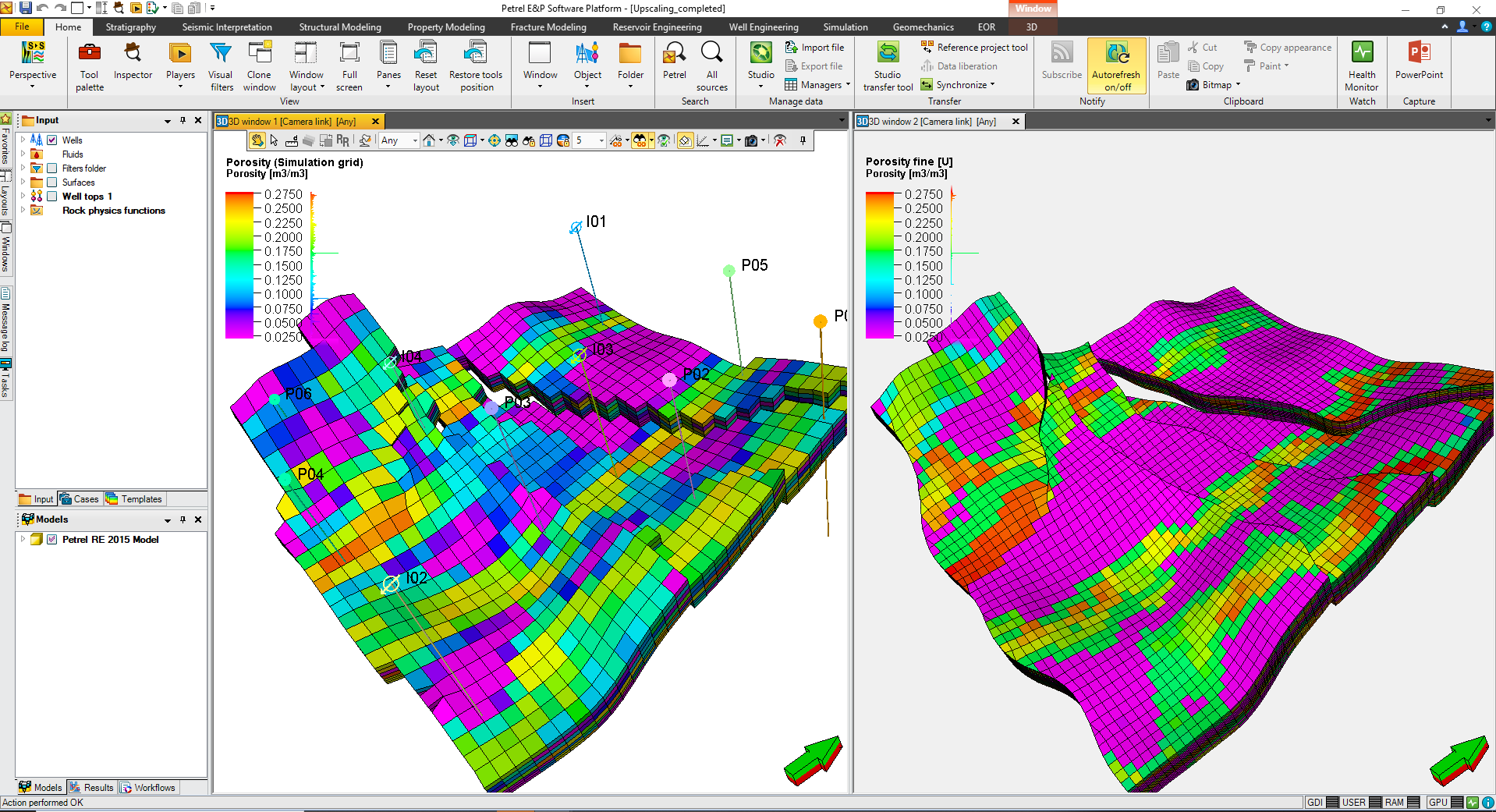
Task: Switch to Full screen view
Action: [x=349, y=66]
